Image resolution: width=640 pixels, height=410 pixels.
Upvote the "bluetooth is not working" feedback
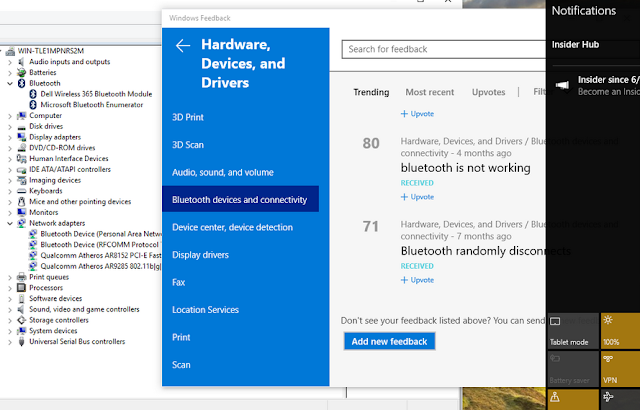click(417, 197)
